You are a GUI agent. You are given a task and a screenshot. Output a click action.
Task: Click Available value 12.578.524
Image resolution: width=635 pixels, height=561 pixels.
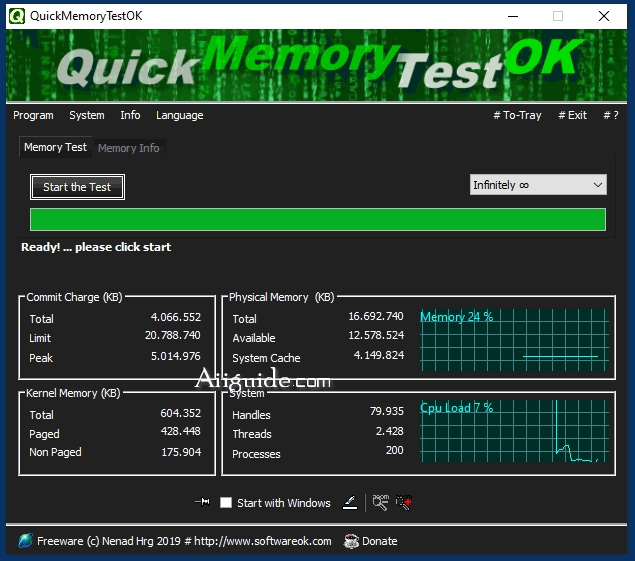tap(376, 335)
